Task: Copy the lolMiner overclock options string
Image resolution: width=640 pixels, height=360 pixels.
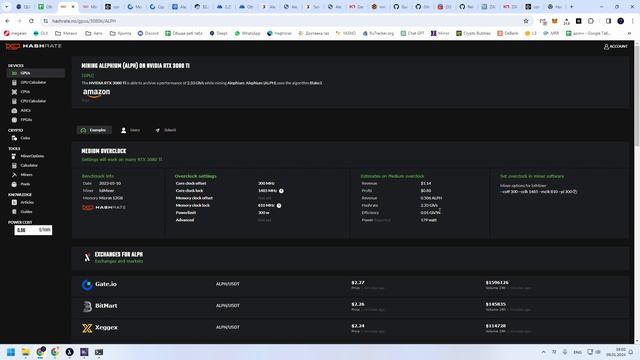Action: pos(575,191)
